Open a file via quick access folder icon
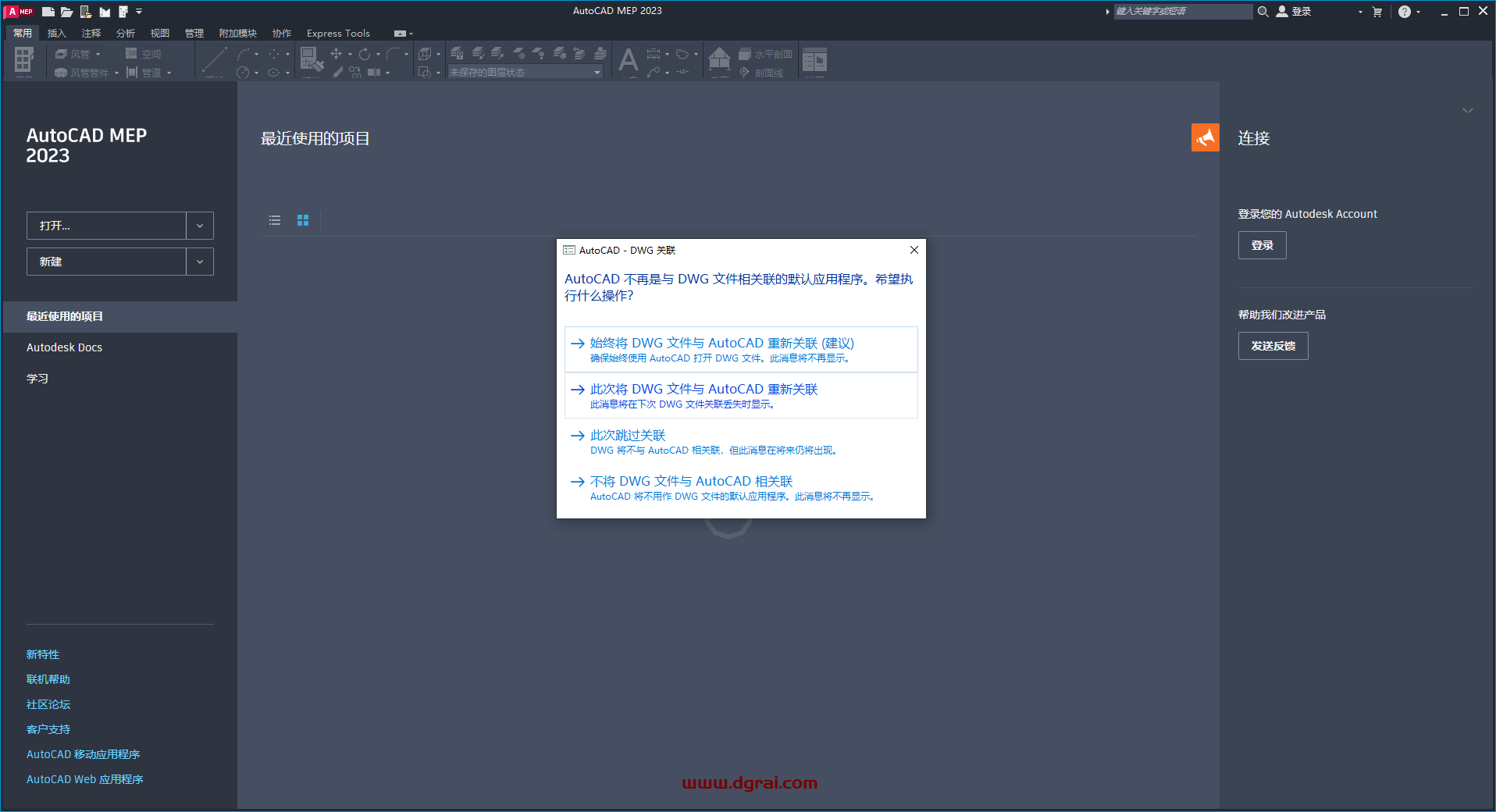The width and height of the screenshot is (1496, 812). coord(67,12)
